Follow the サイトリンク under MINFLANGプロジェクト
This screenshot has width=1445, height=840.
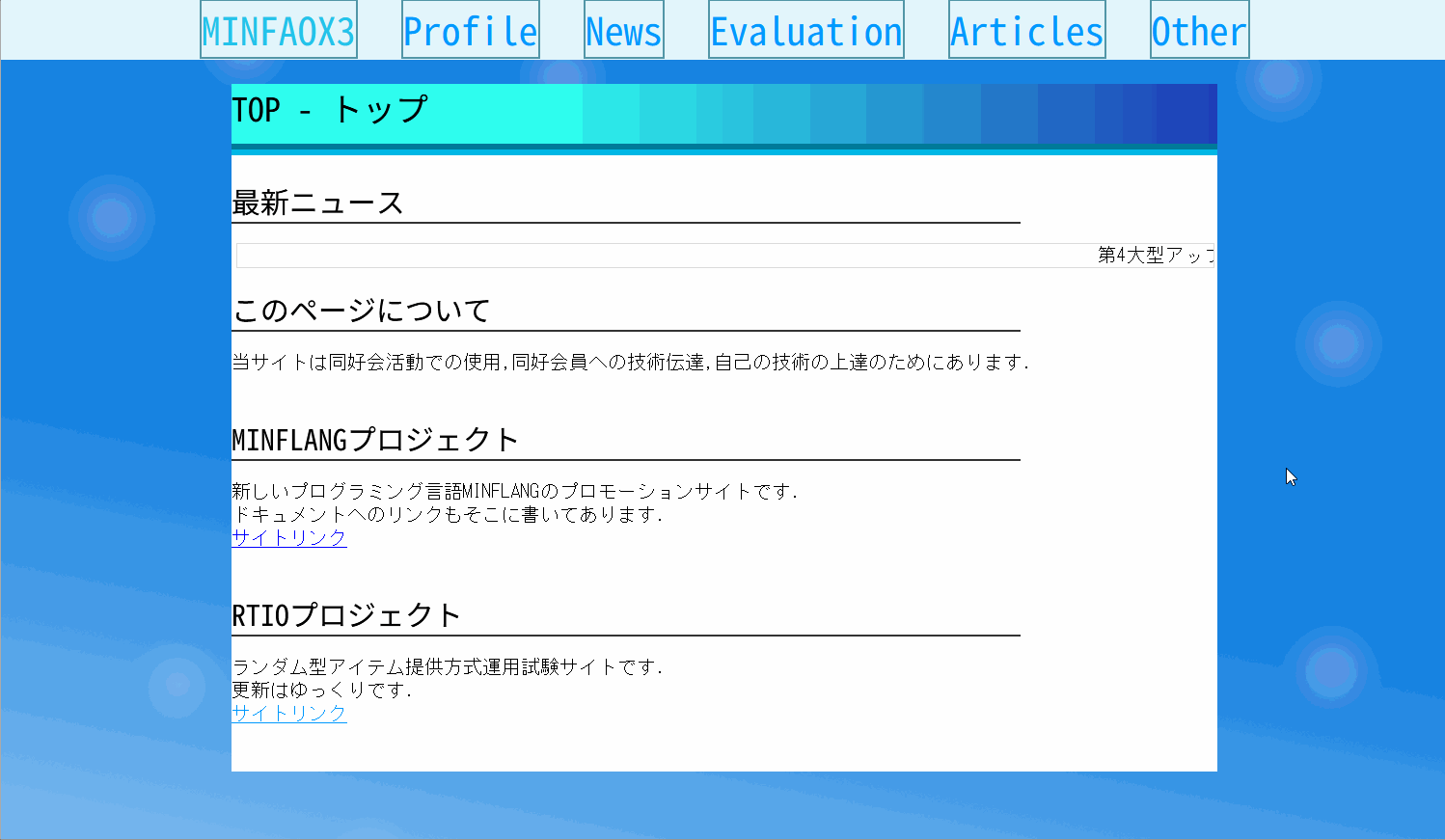tap(288, 538)
